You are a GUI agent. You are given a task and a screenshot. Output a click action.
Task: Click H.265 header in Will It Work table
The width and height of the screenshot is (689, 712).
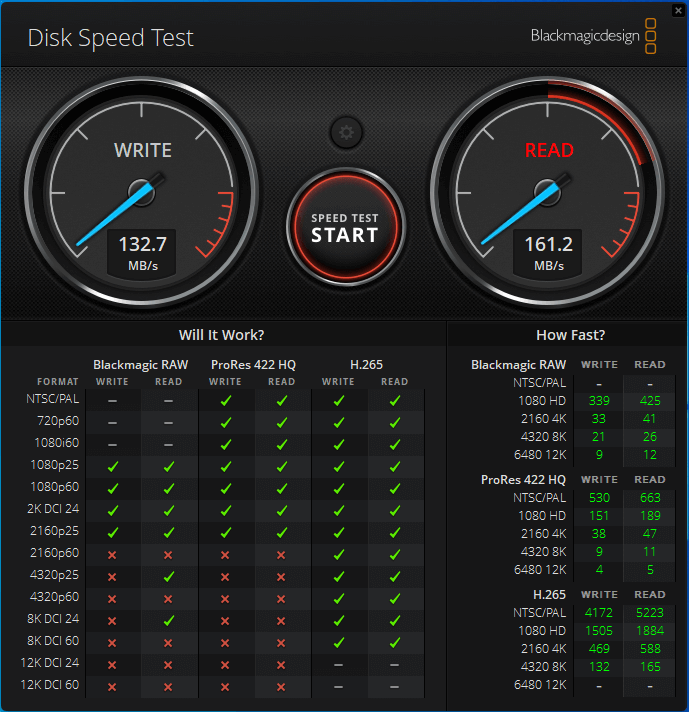[366, 365]
